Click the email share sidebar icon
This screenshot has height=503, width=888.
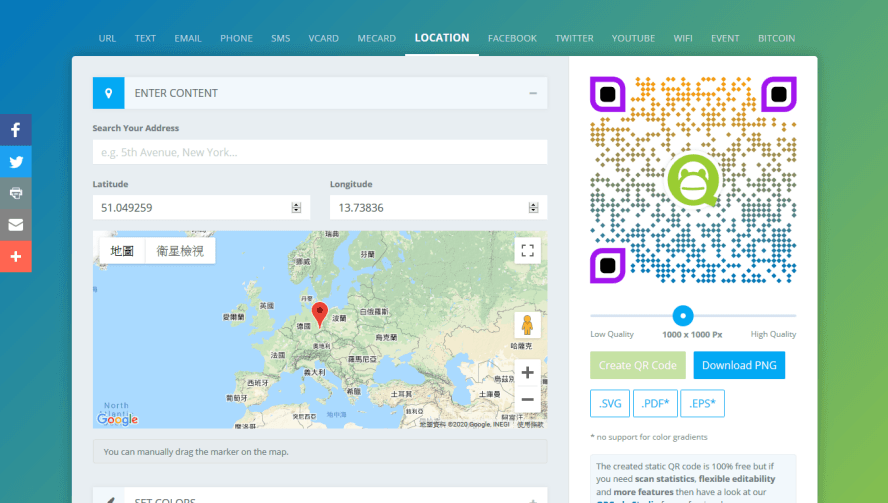tap(16, 225)
